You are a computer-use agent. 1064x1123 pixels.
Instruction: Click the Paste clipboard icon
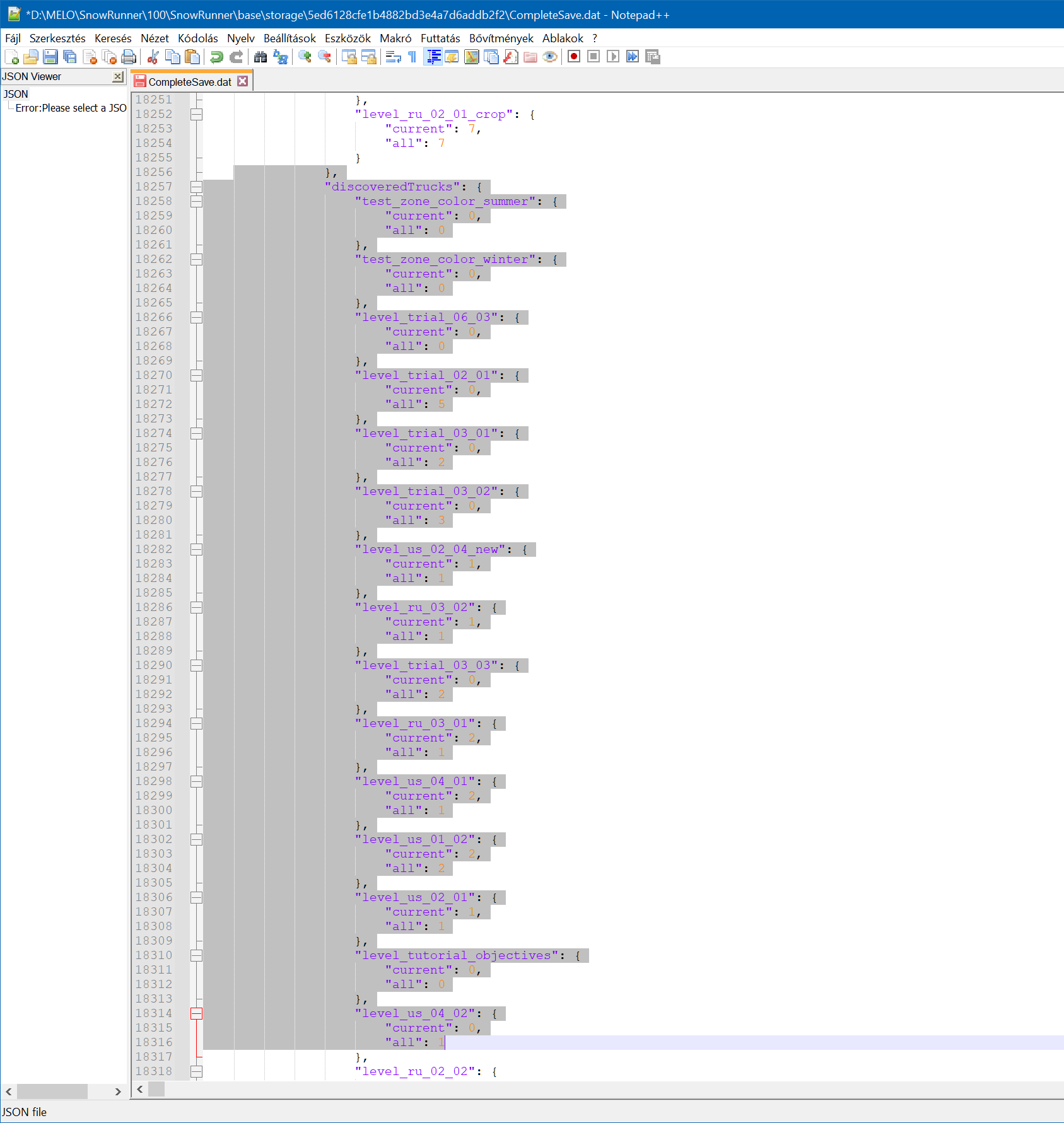pos(192,57)
